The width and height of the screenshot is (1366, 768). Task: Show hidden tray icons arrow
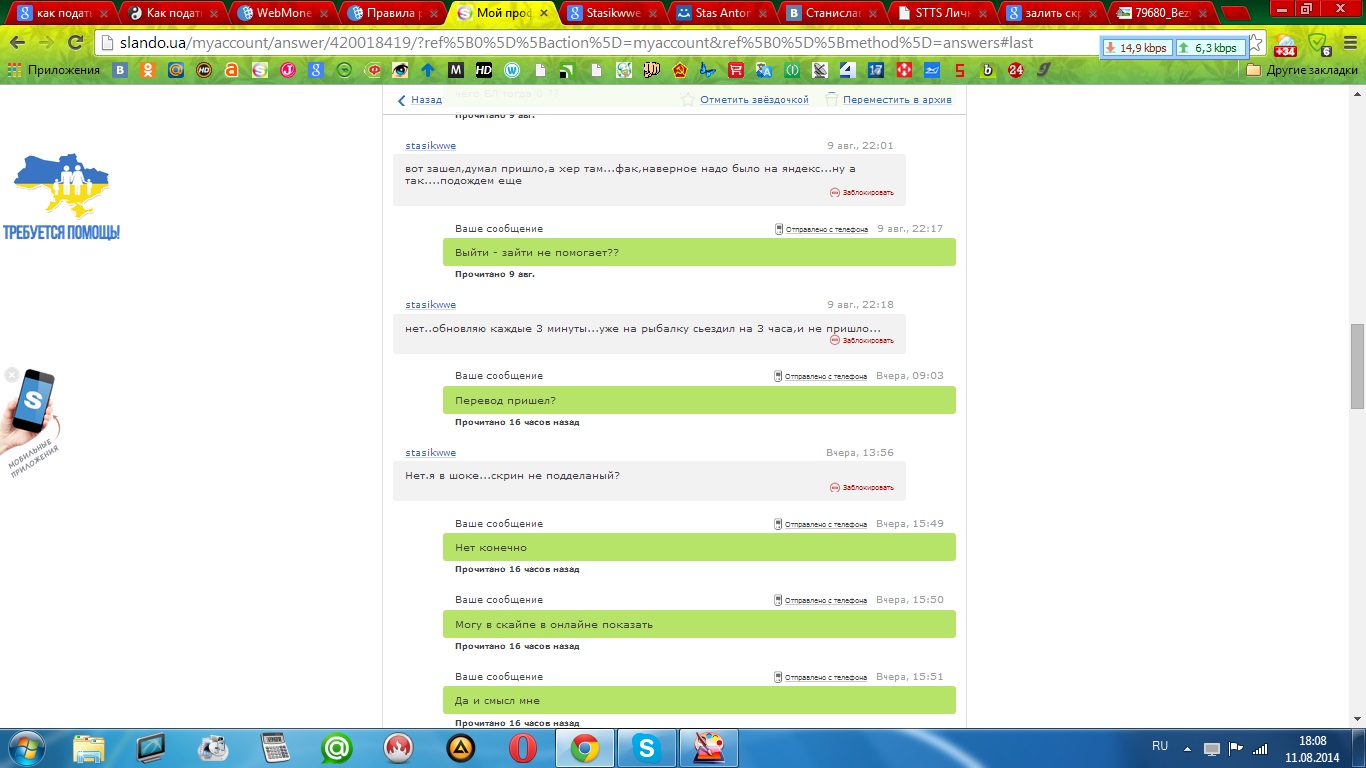[x=1188, y=748]
